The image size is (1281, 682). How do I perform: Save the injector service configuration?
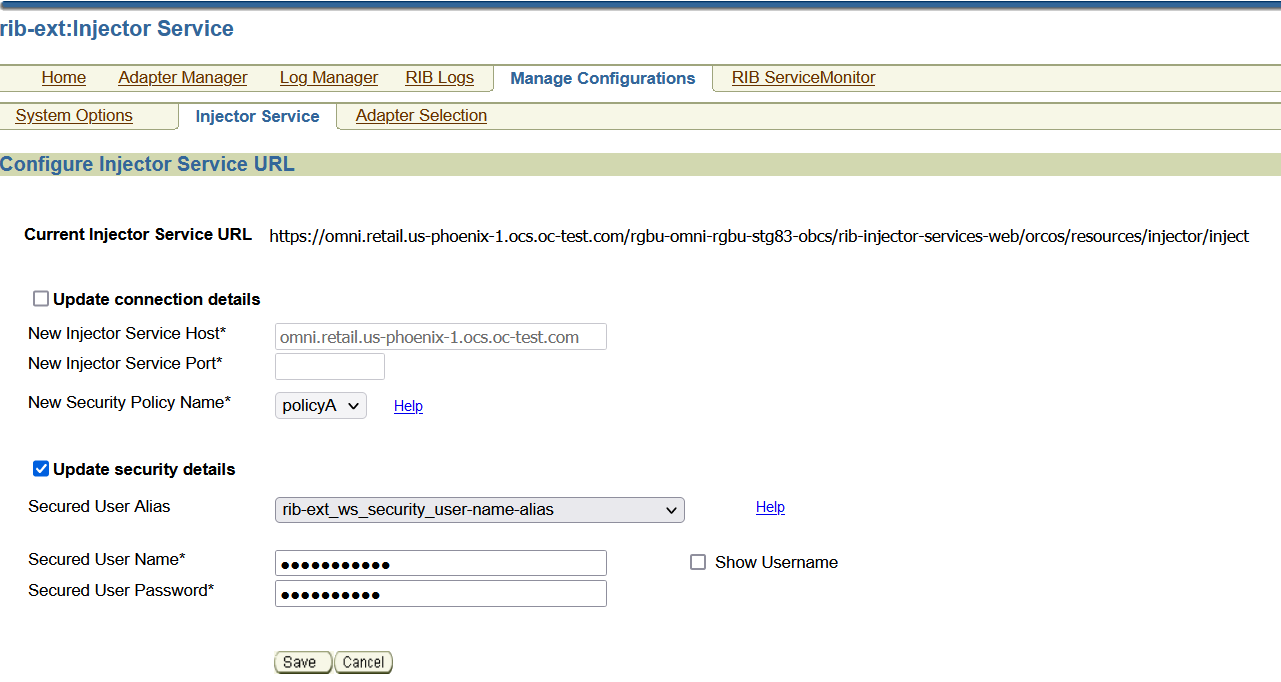(x=302, y=661)
